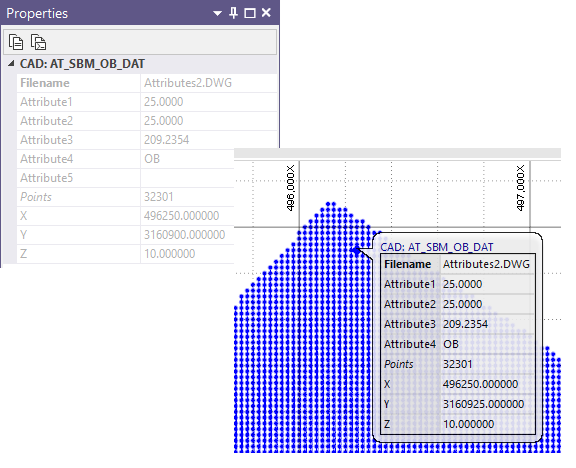Click the empty Attribute5 value field
The image size is (576, 468).
(x=187, y=178)
